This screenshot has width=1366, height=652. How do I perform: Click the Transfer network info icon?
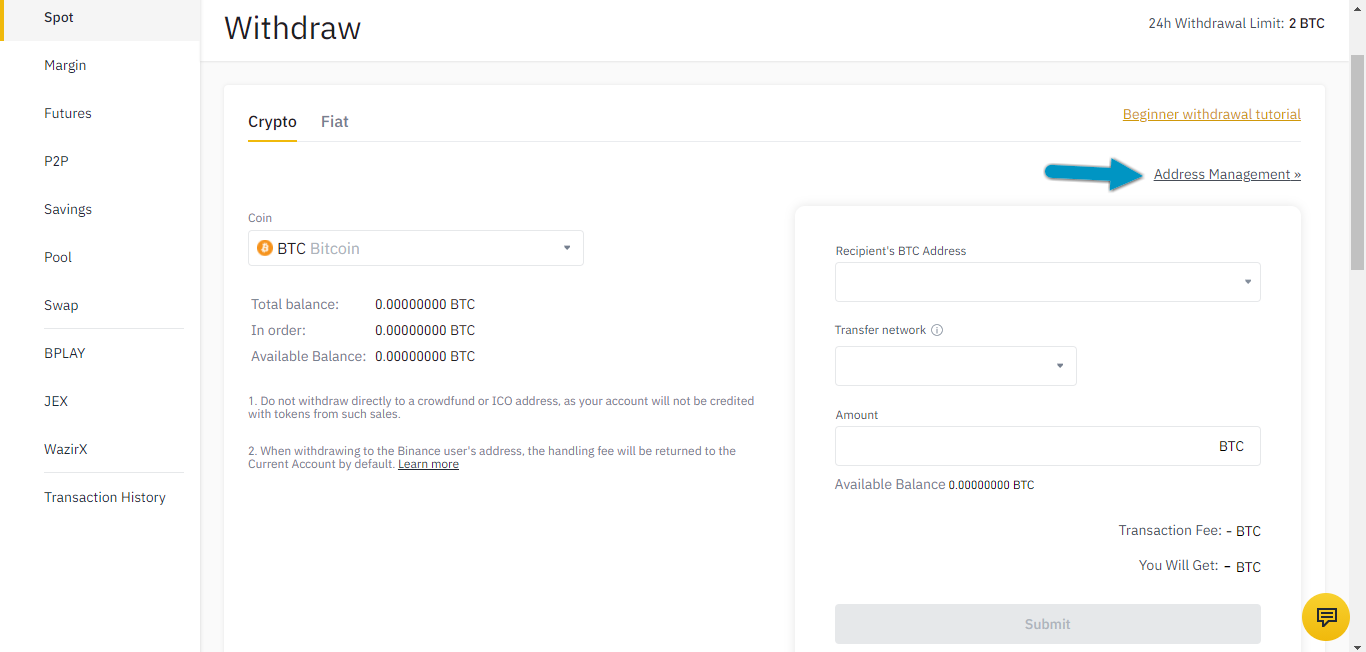(937, 330)
